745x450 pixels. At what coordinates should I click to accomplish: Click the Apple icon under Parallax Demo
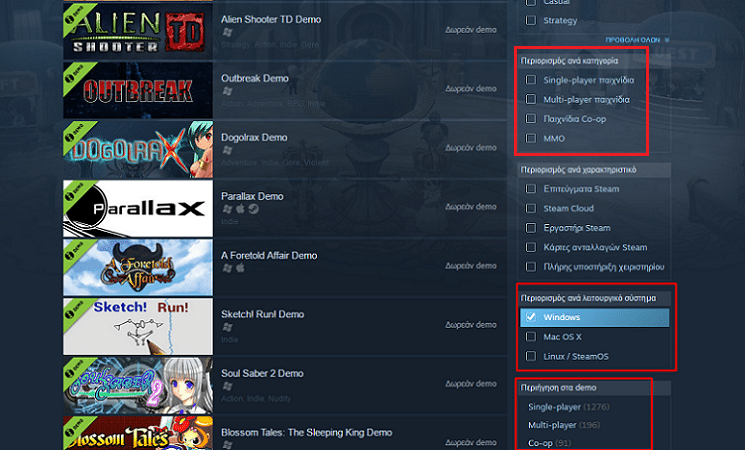(240, 209)
